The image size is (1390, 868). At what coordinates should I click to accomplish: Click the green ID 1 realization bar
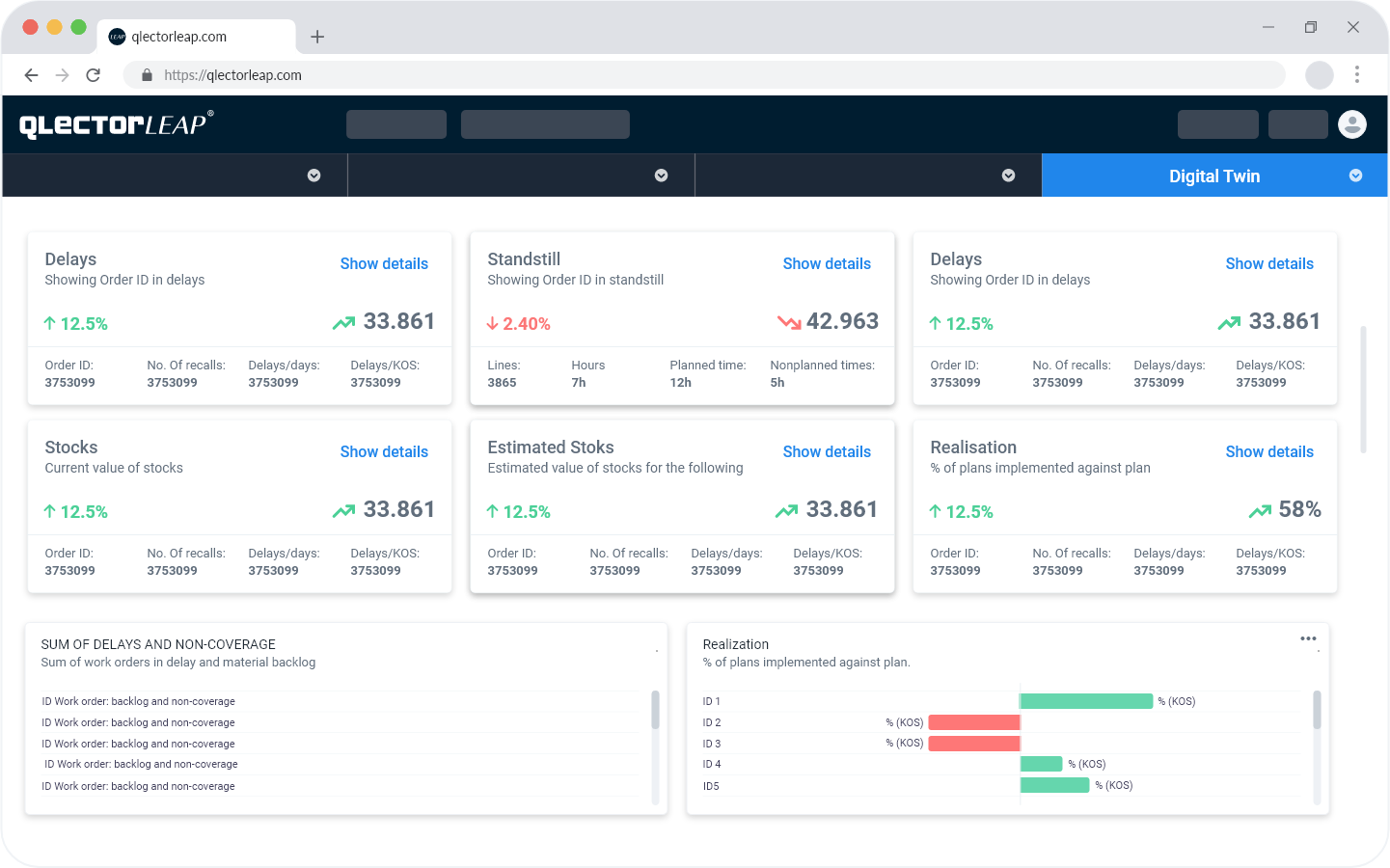point(1086,701)
